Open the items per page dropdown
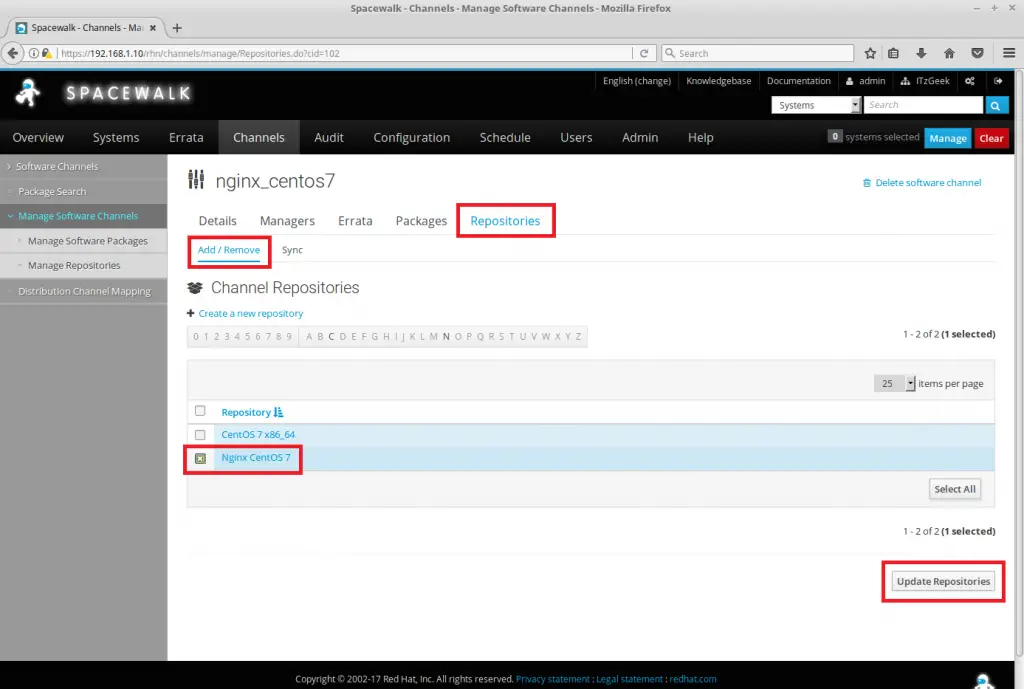1024x689 pixels. pyautogui.click(x=894, y=383)
